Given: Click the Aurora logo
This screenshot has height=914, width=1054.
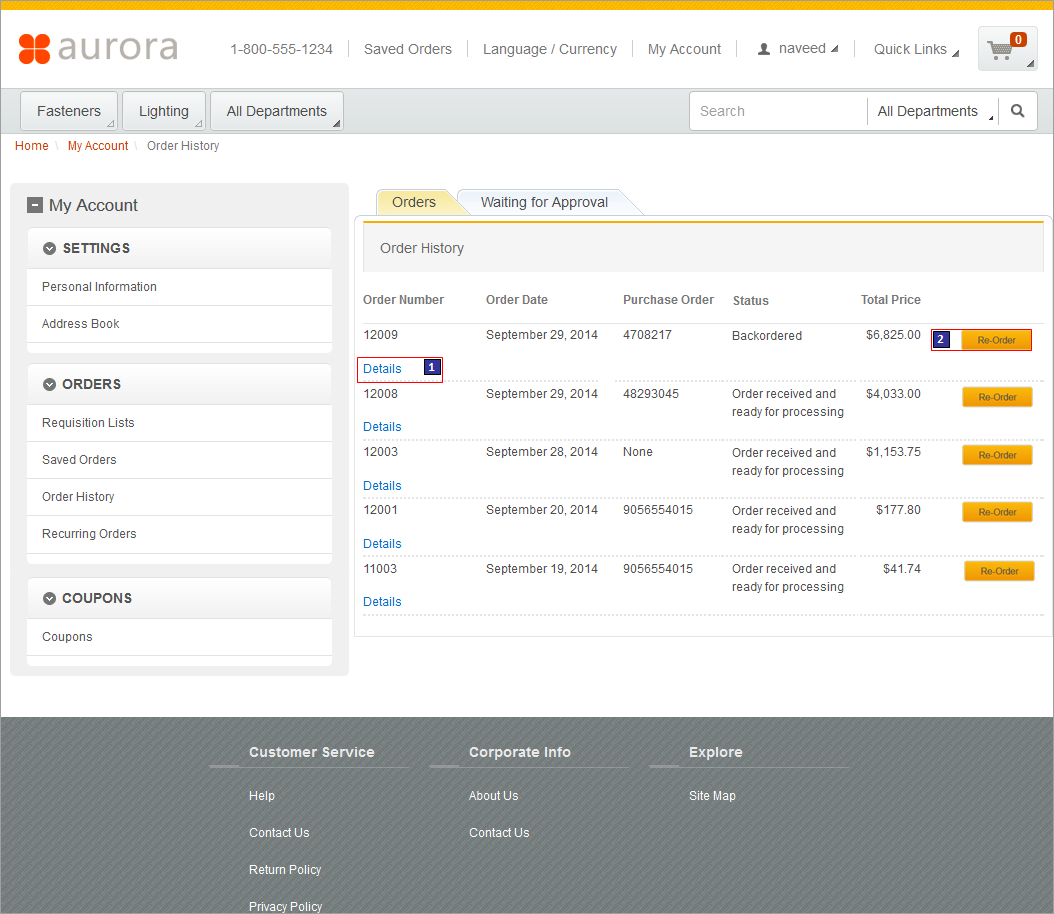Looking at the screenshot, I should 98,48.
